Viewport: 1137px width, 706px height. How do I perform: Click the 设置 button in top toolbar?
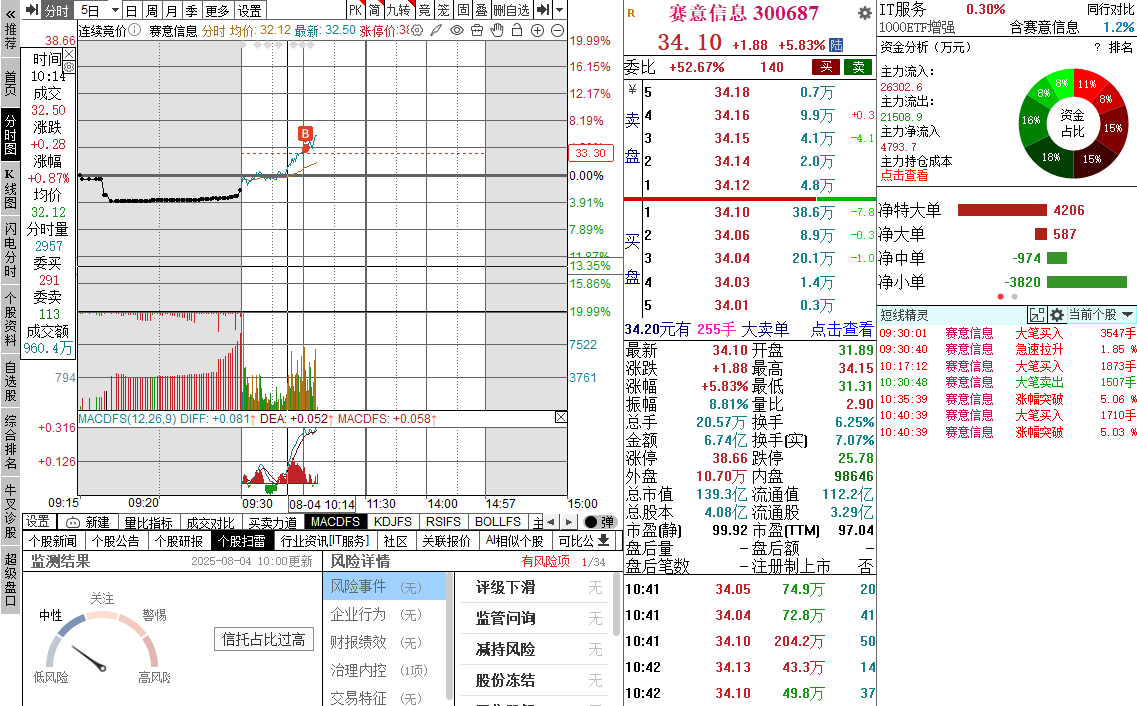point(249,10)
